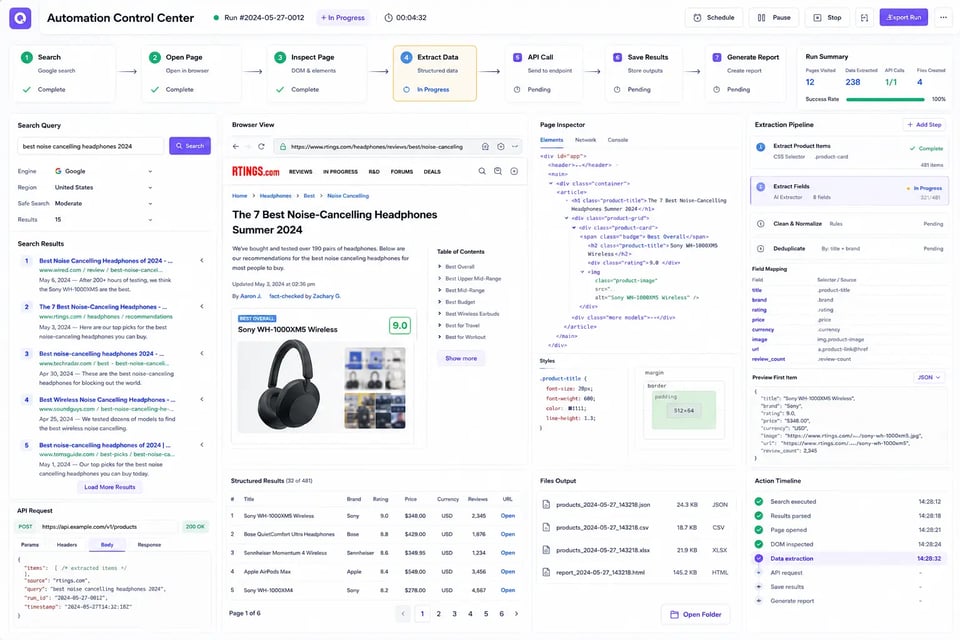Click the Schedule button
960x640 pixels.
(714, 18)
